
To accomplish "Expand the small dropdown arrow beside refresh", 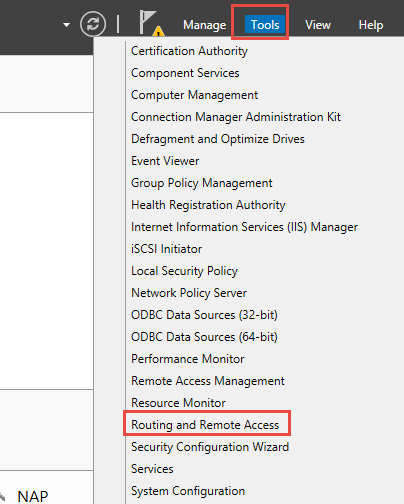I will [x=67, y=25].
